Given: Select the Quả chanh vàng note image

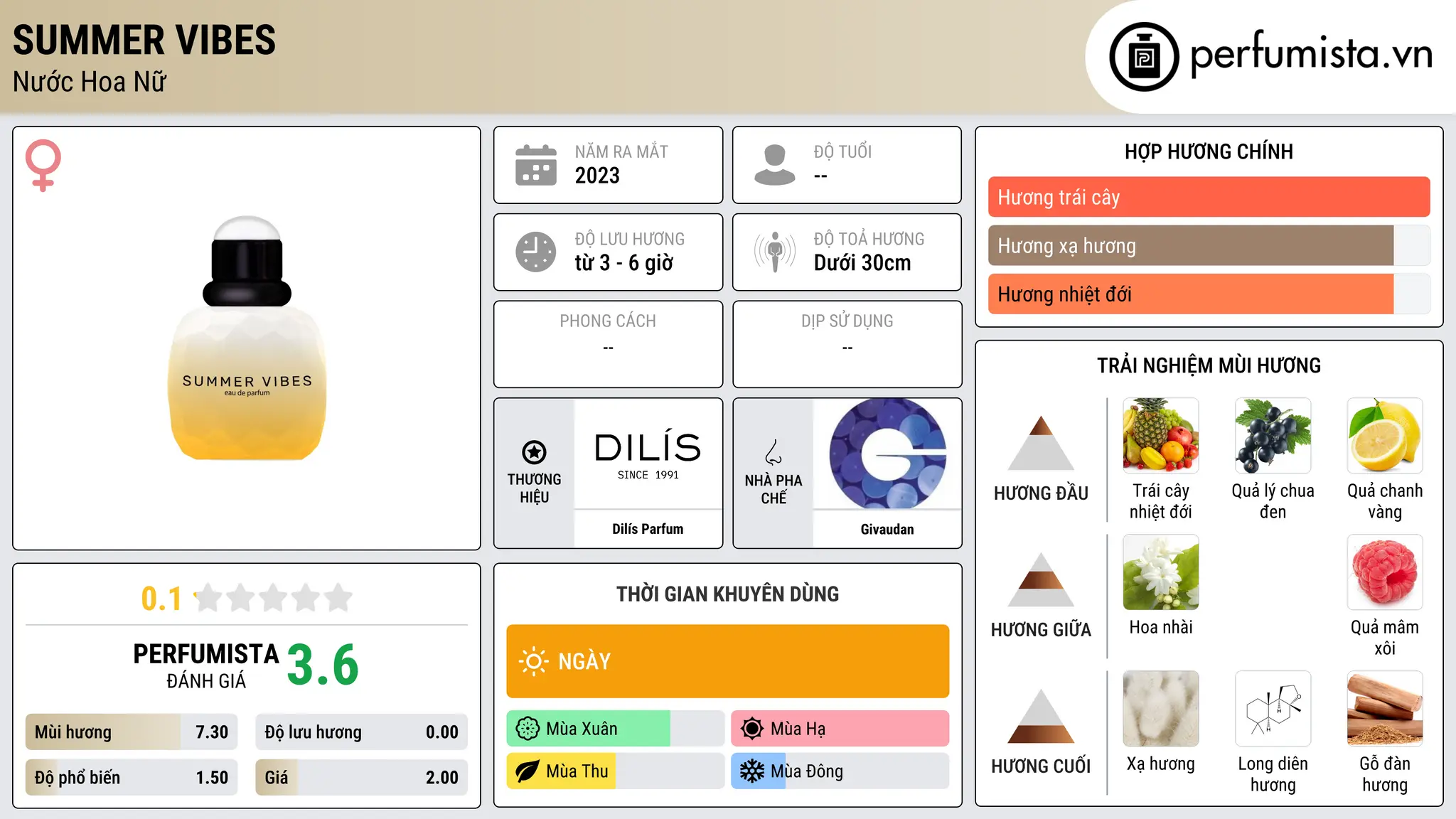Looking at the screenshot, I should (x=1385, y=436).
